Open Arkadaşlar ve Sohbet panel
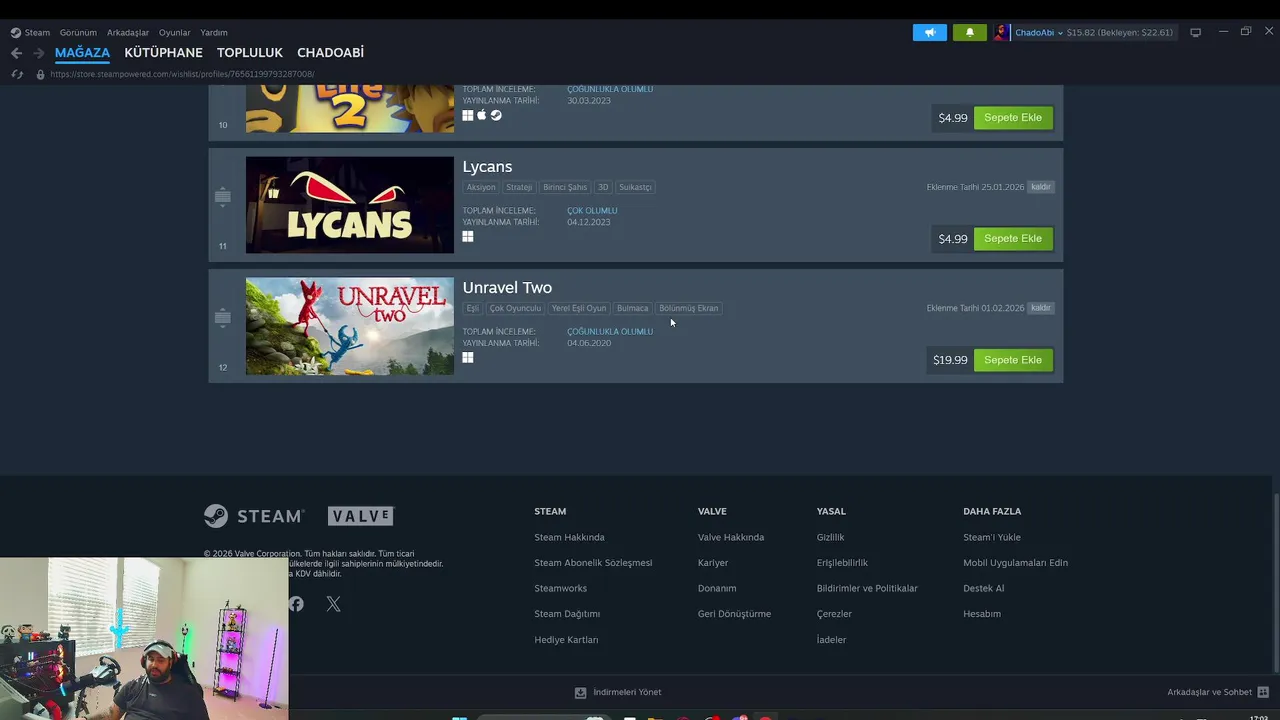Viewport: 1280px width, 720px height. (x=1209, y=692)
